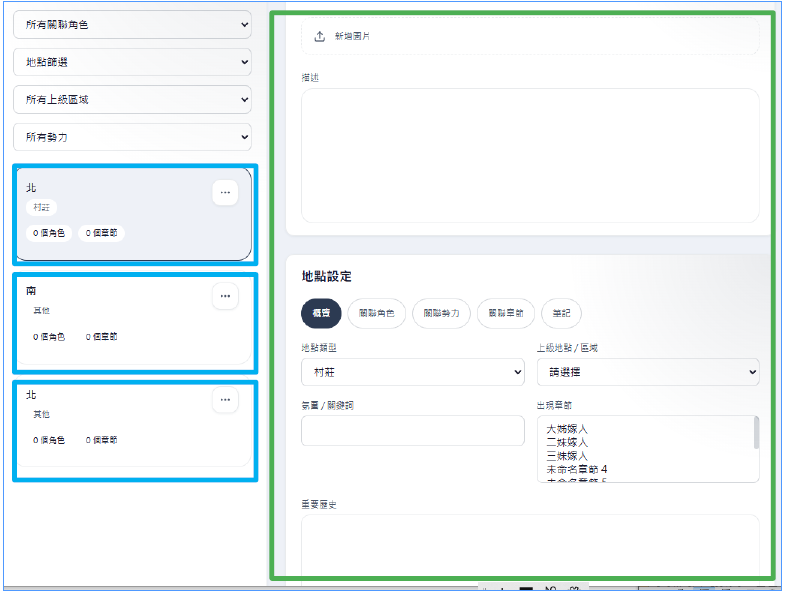The height and width of the screenshot is (592, 786).
Task: Select the 概覽 tab
Action: pyautogui.click(x=321, y=313)
